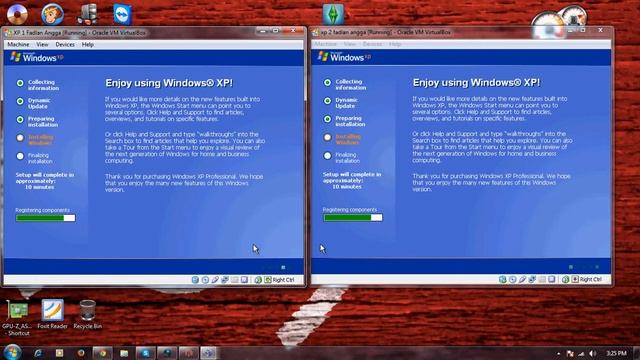Click USB devices icon in XP 1 status bar

click(x=215, y=280)
